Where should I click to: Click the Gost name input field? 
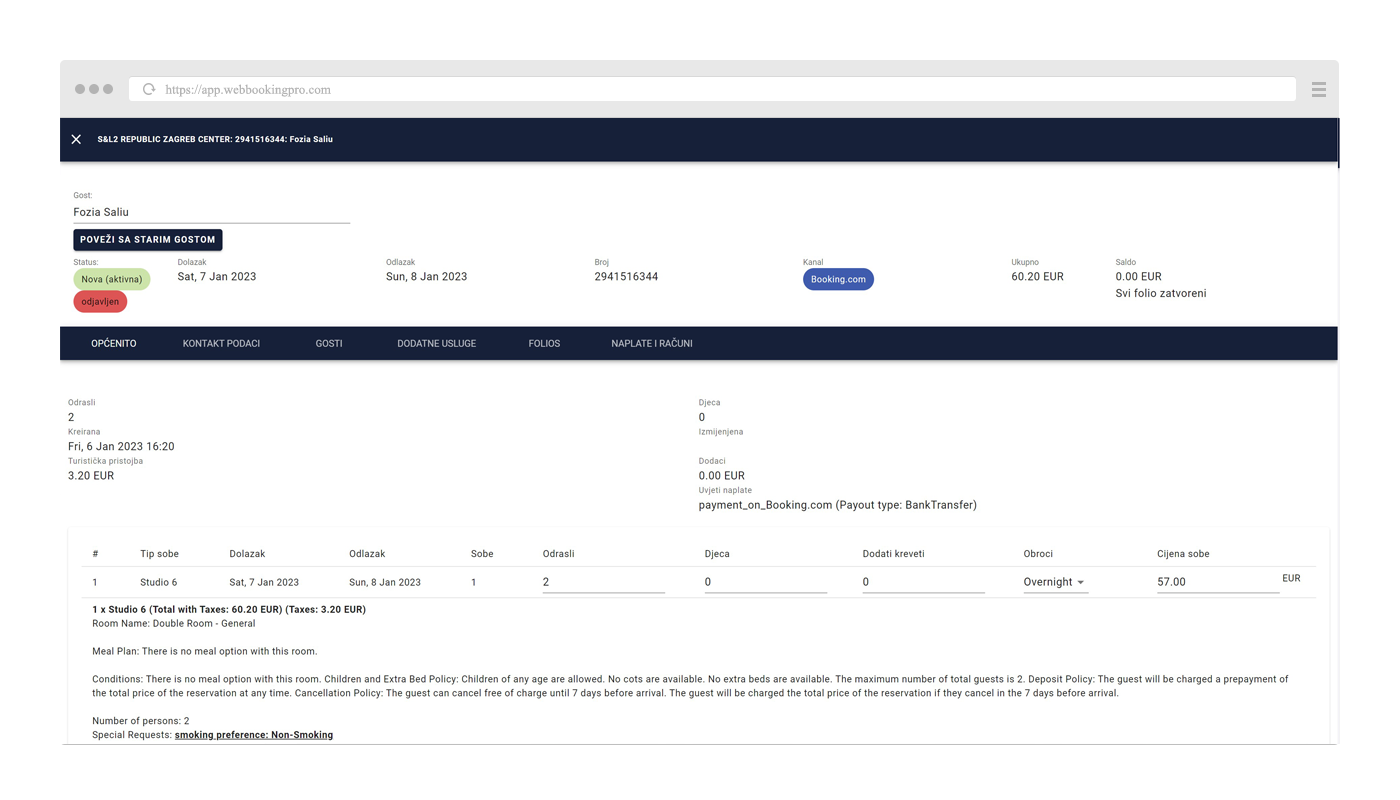coord(211,212)
